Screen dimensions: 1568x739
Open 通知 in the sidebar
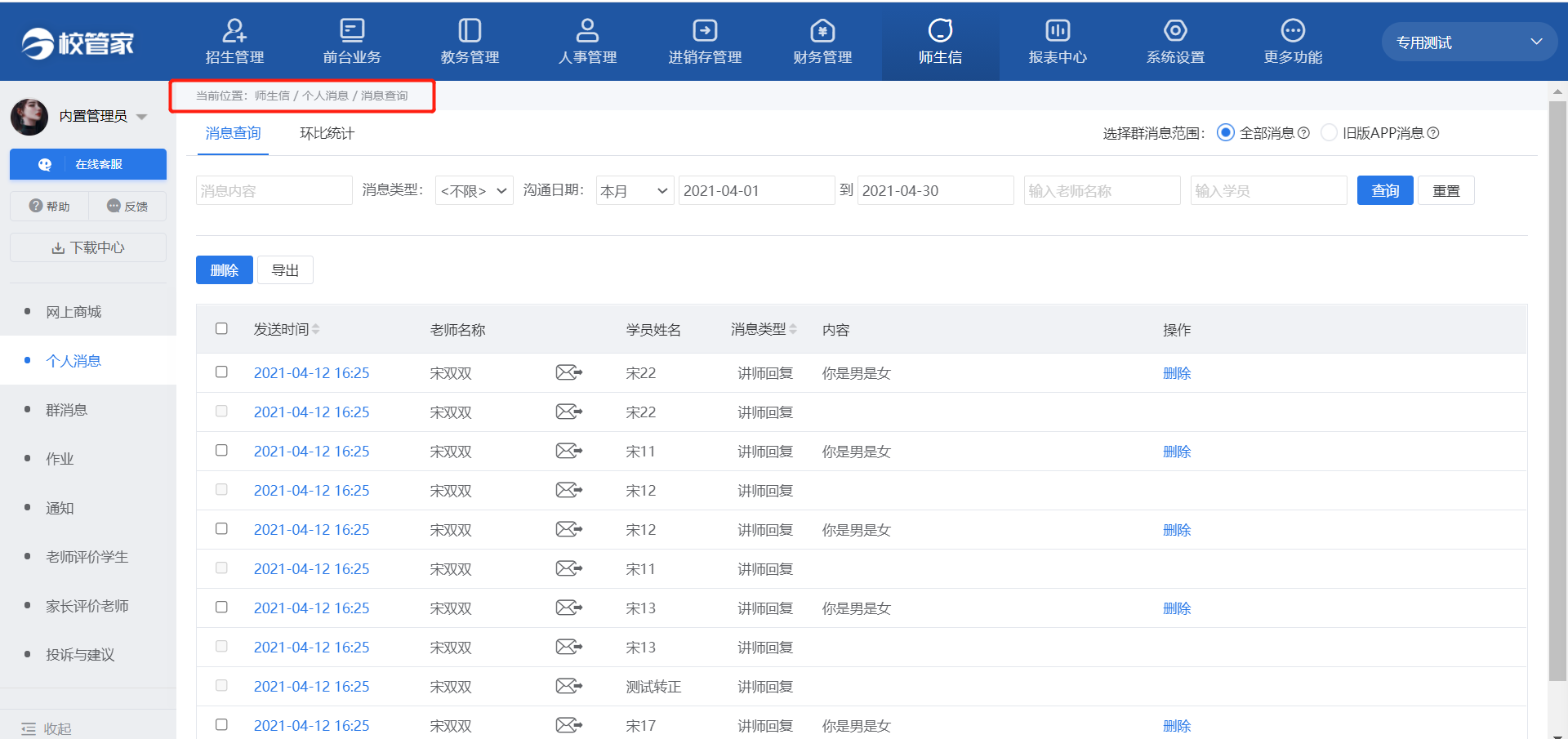(x=60, y=508)
